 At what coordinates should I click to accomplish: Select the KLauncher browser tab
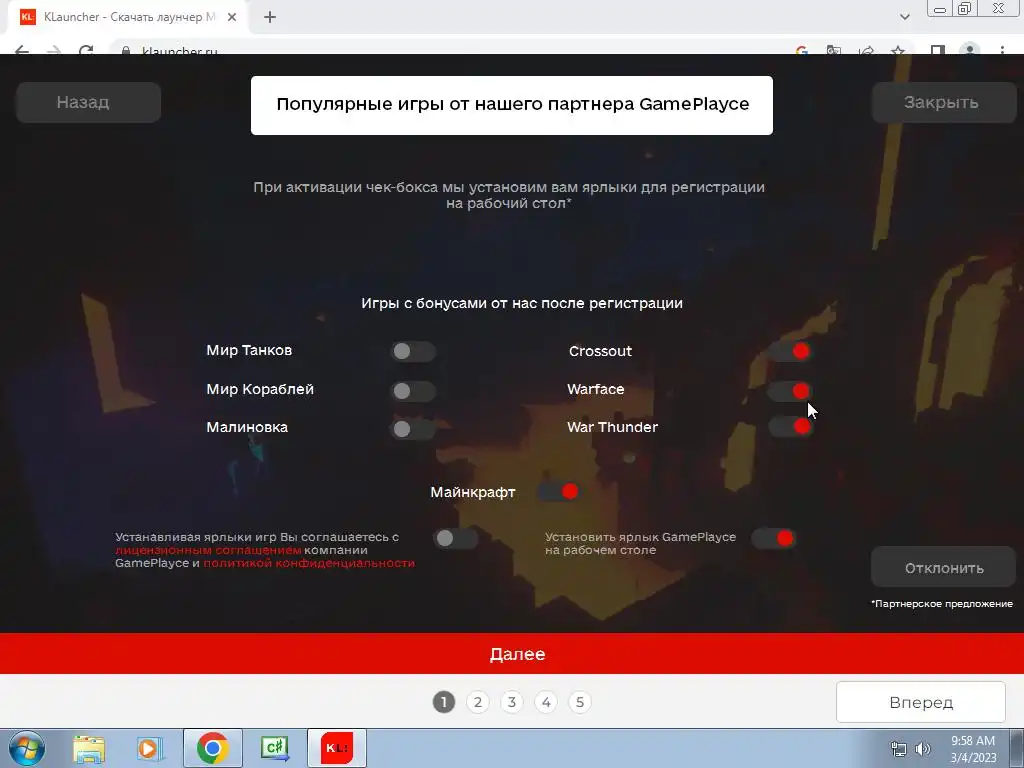[127, 17]
